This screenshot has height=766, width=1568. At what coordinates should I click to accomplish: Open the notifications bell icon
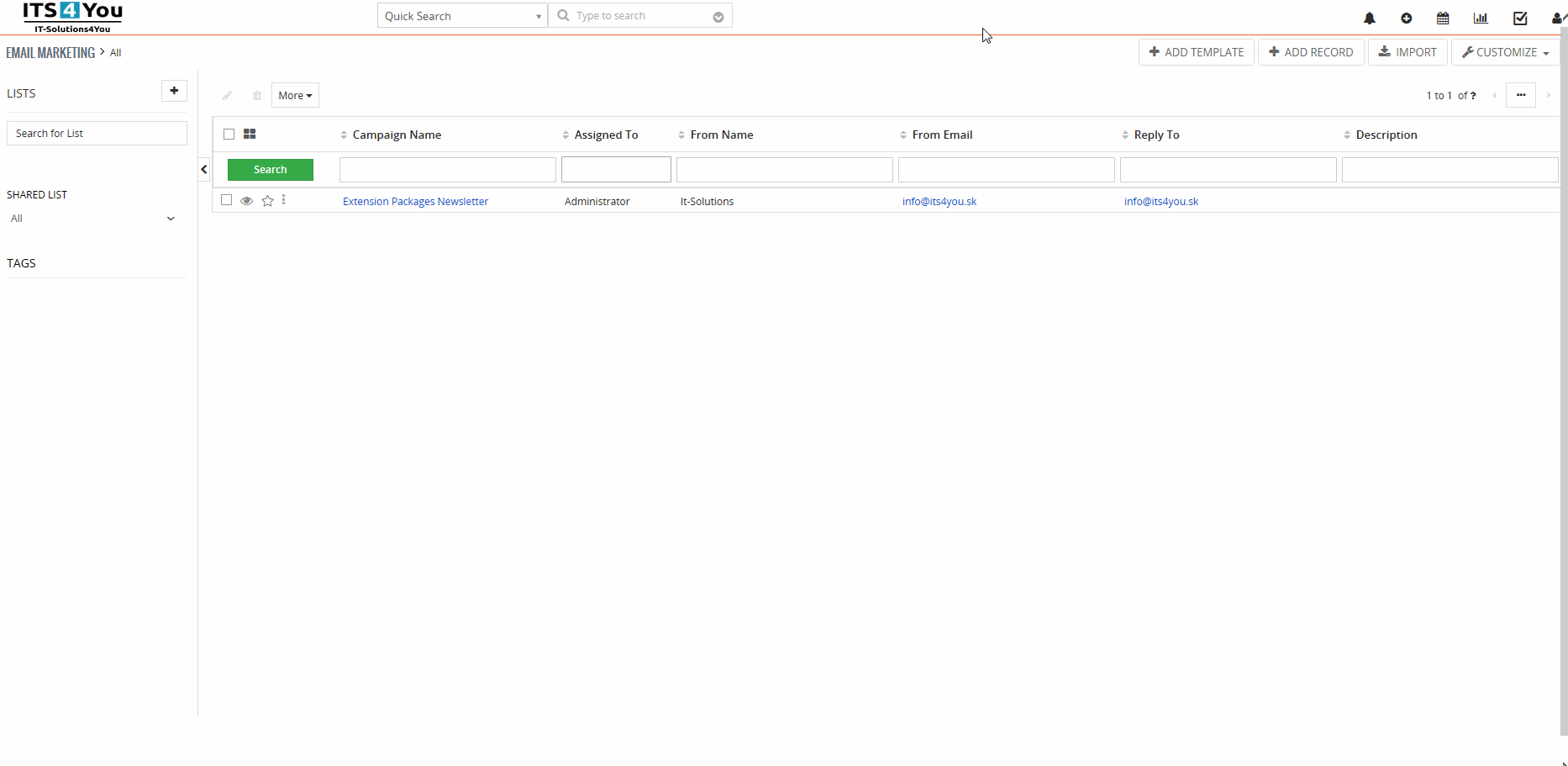[1369, 18]
